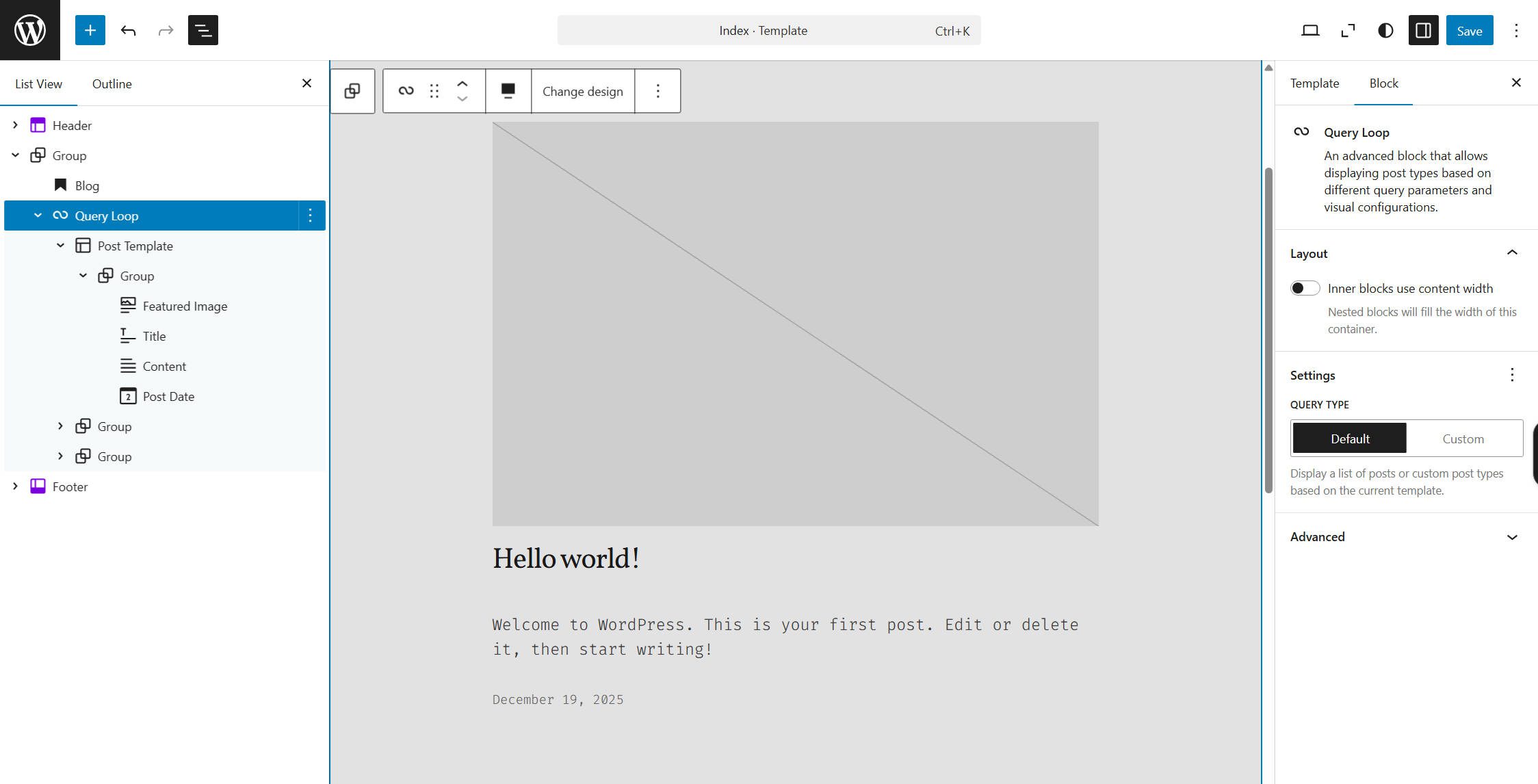The height and width of the screenshot is (784, 1538).
Task: Collapse the Query Loop row
Action: [x=38, y=215]
